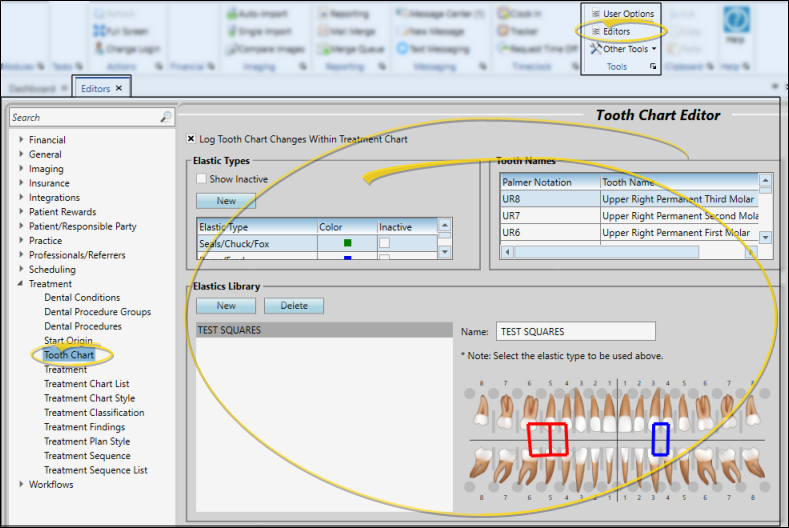Image resolution: width=789 pixels, height=528 pixels.
Task: Click the search magnifier icon
Action: coord(166,118)
